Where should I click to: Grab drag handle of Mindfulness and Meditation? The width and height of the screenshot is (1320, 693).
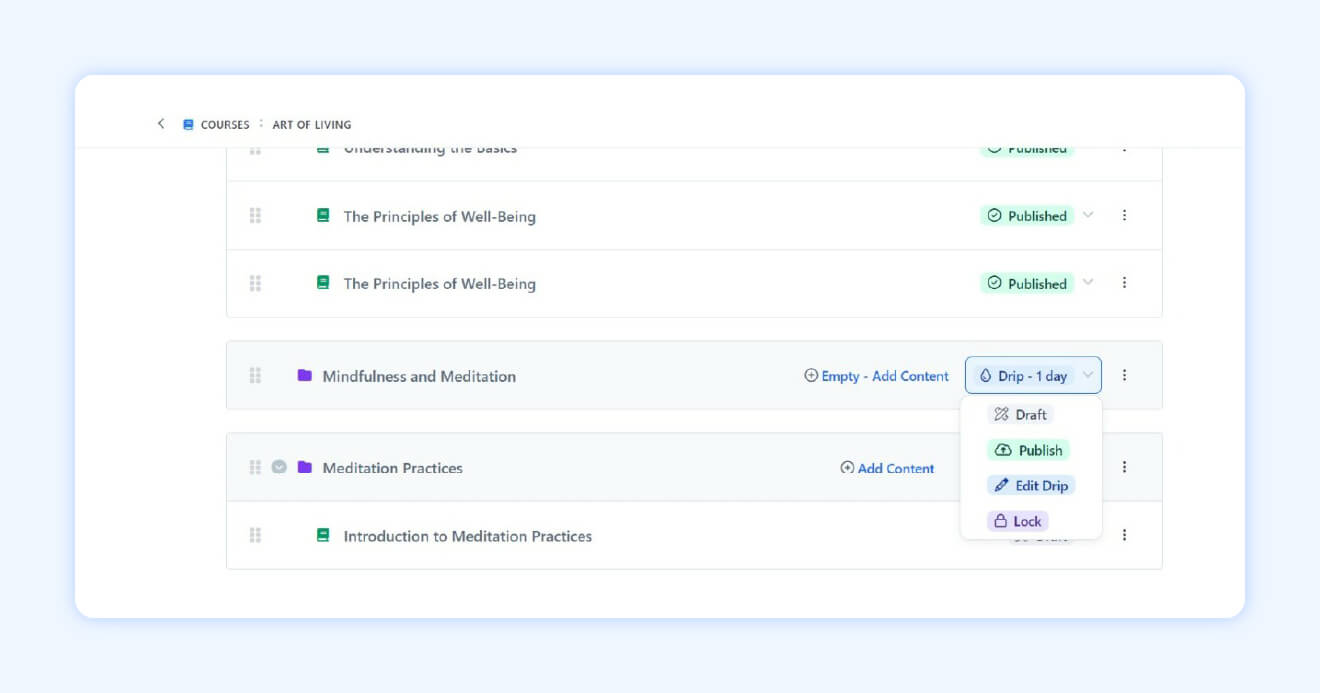click(255, 375)
